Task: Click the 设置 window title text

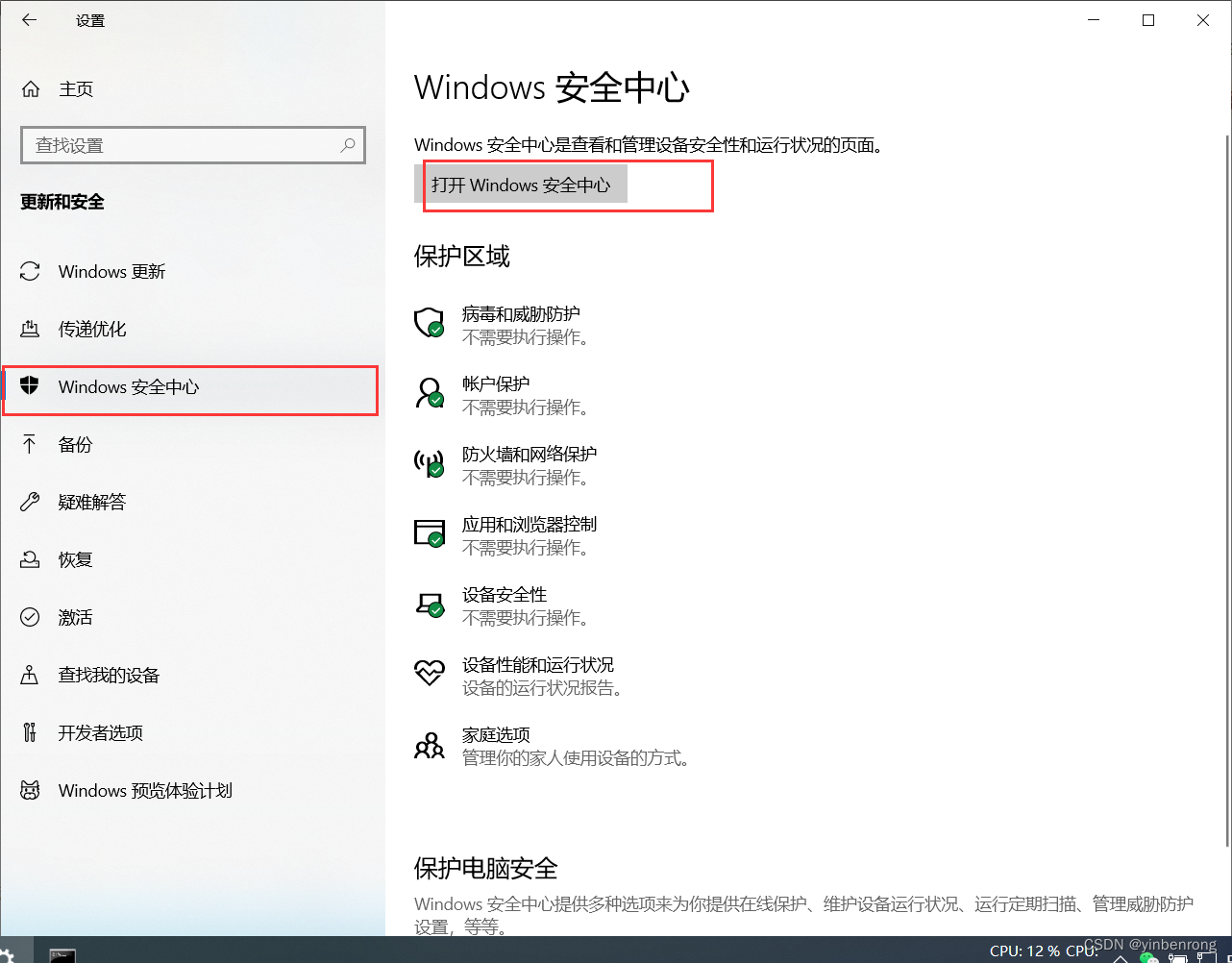Action: tap(90, 20)
